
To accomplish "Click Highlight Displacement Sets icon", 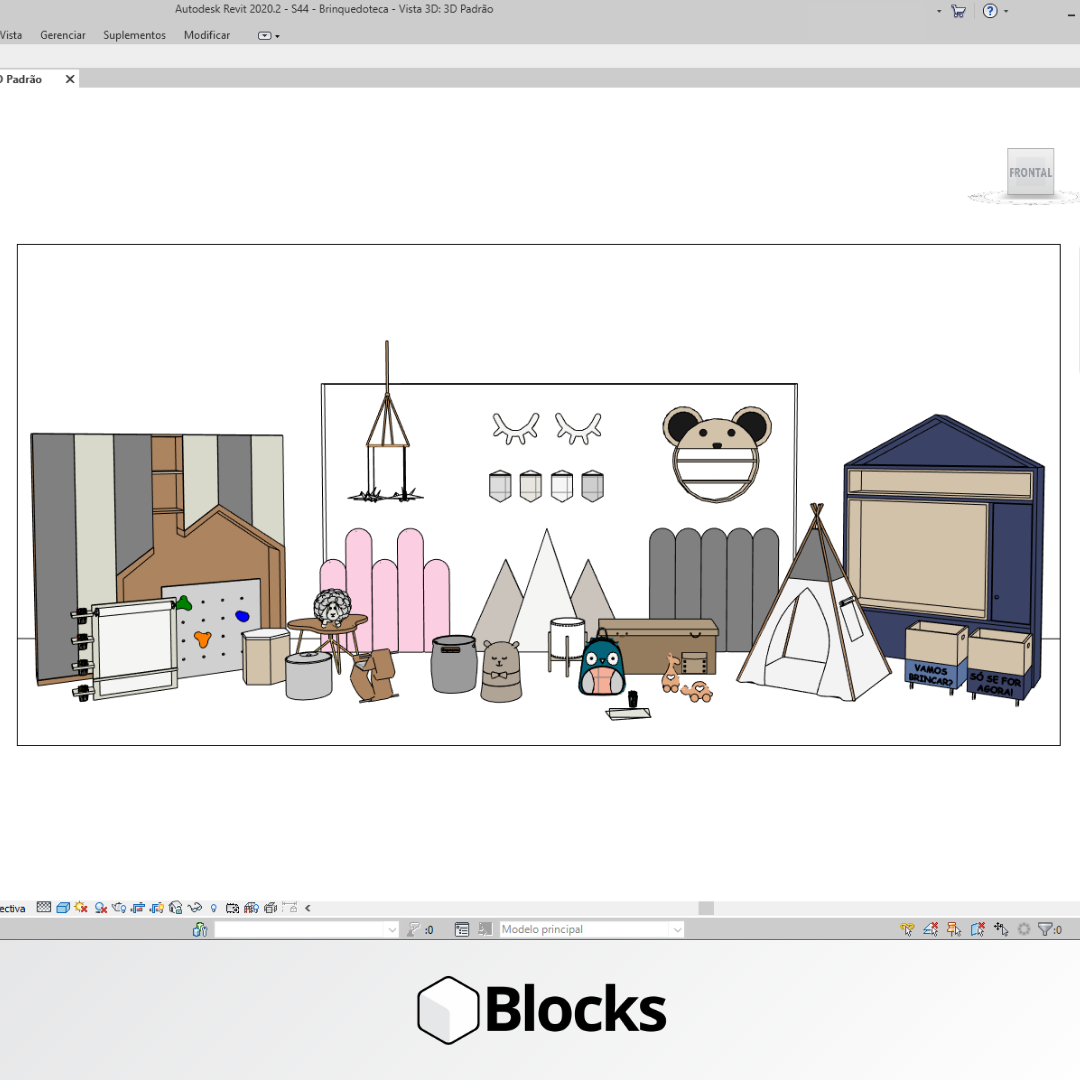I will point(271,907).
